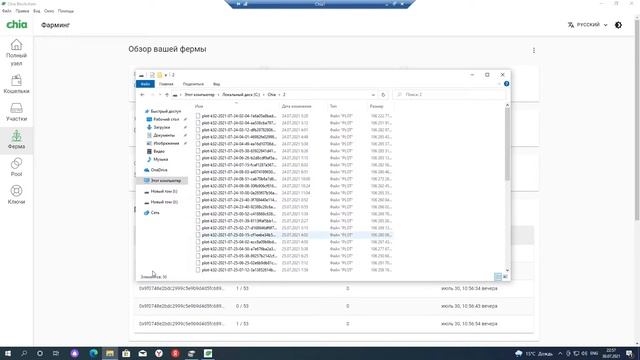640x360 pixels.
Task: Open Windows Start menu
Action: coord(7,353)
